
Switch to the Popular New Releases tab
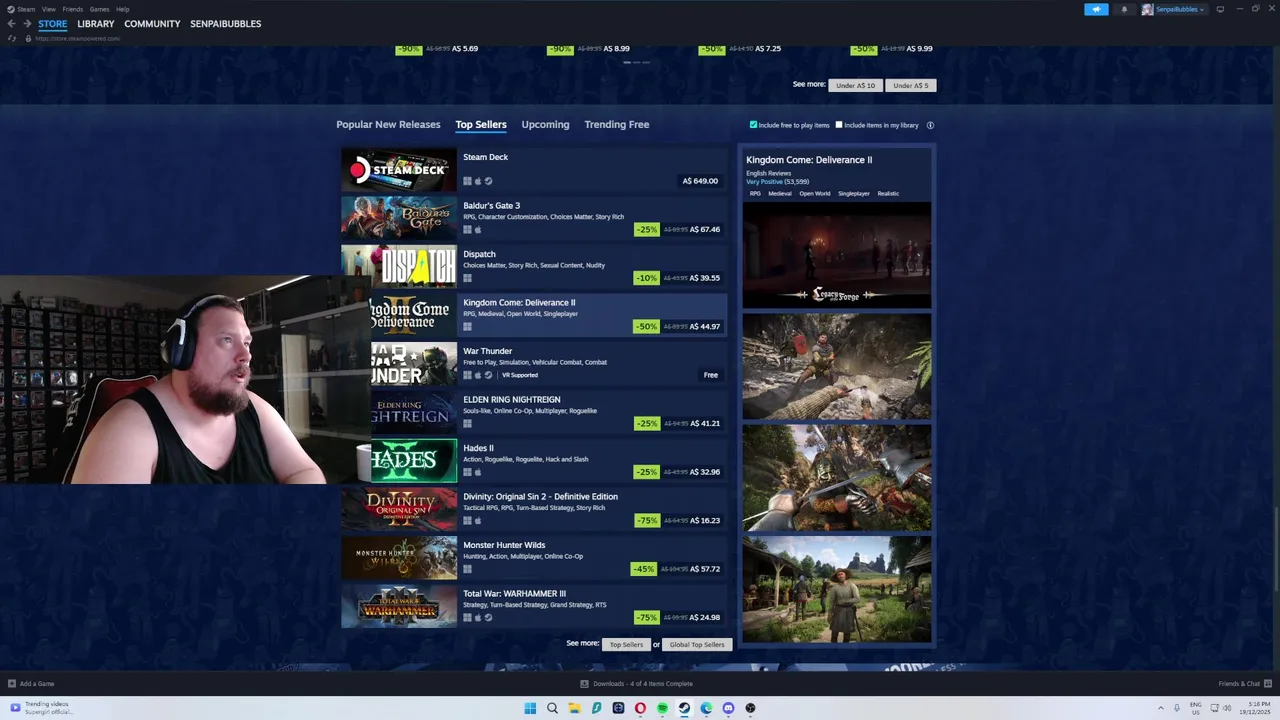tap(388, 125)
